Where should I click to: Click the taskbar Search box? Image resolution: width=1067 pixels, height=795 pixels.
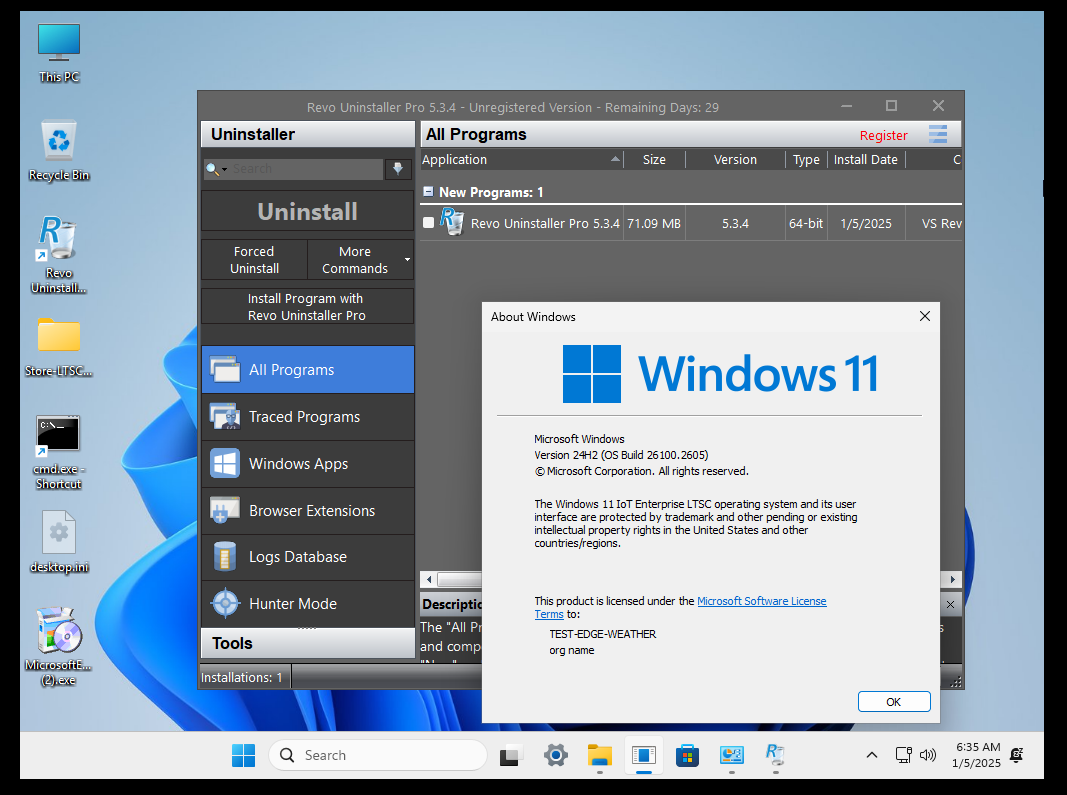[x=378, y=756]
